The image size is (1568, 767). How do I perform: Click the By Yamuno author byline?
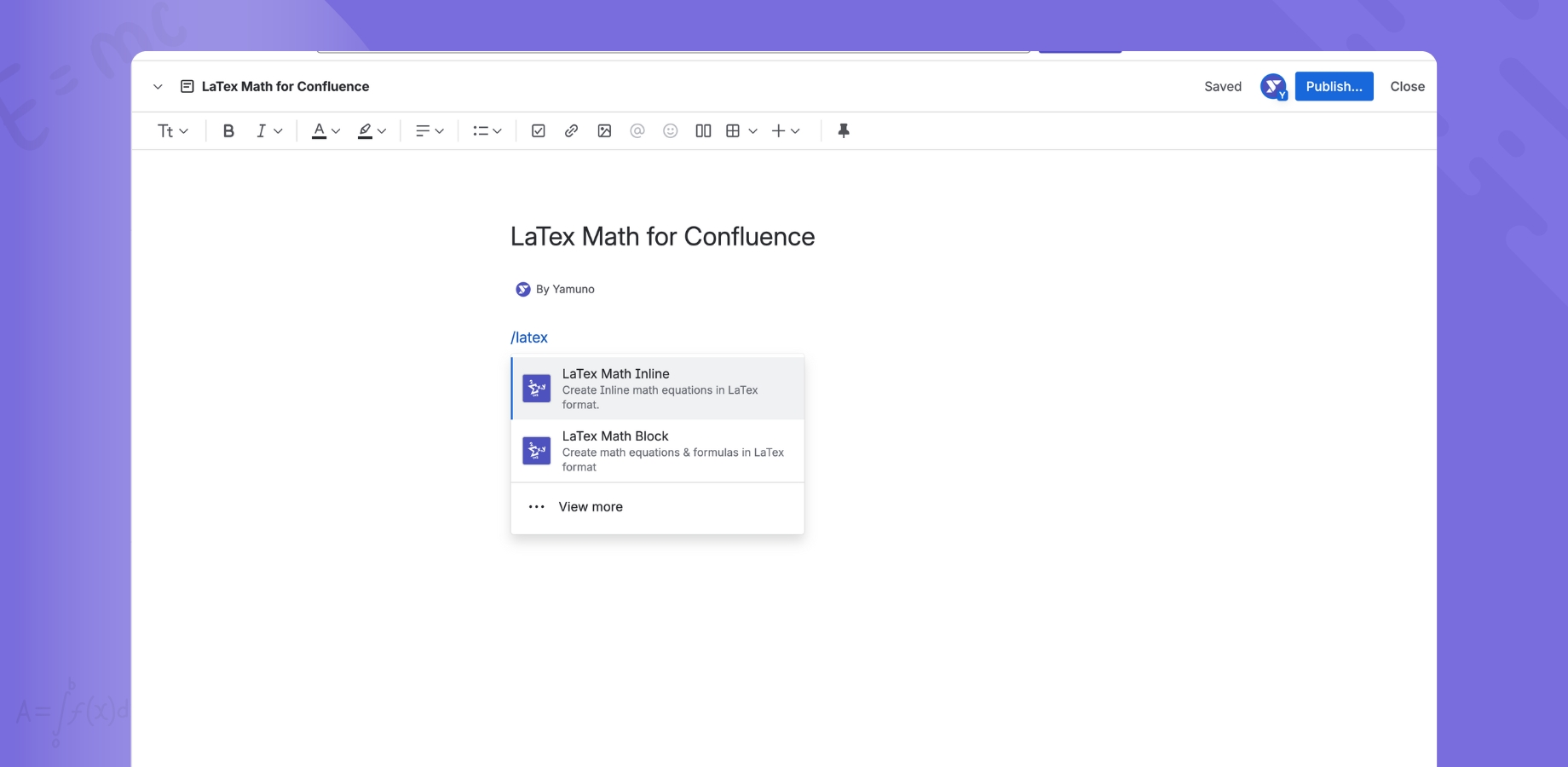(x=565, y=289)
